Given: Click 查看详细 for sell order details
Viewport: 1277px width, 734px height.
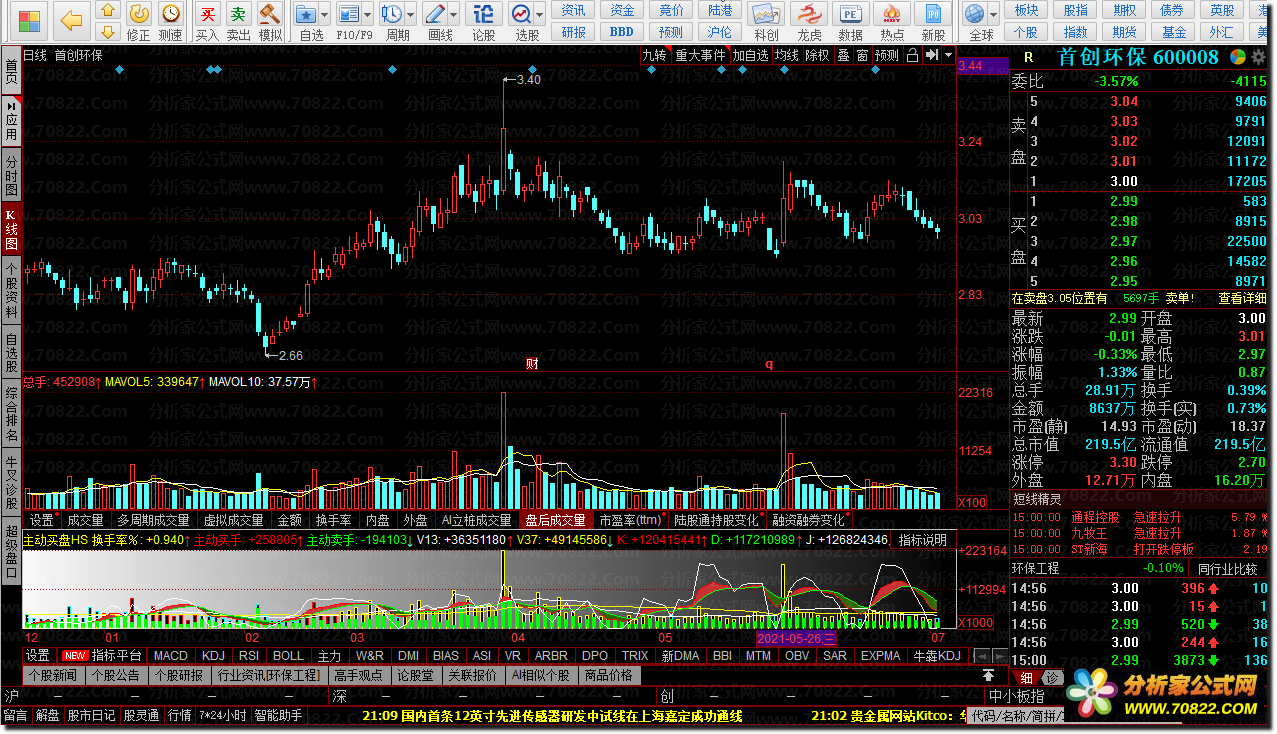Looking at the screenshot, I should point(1242,298).
